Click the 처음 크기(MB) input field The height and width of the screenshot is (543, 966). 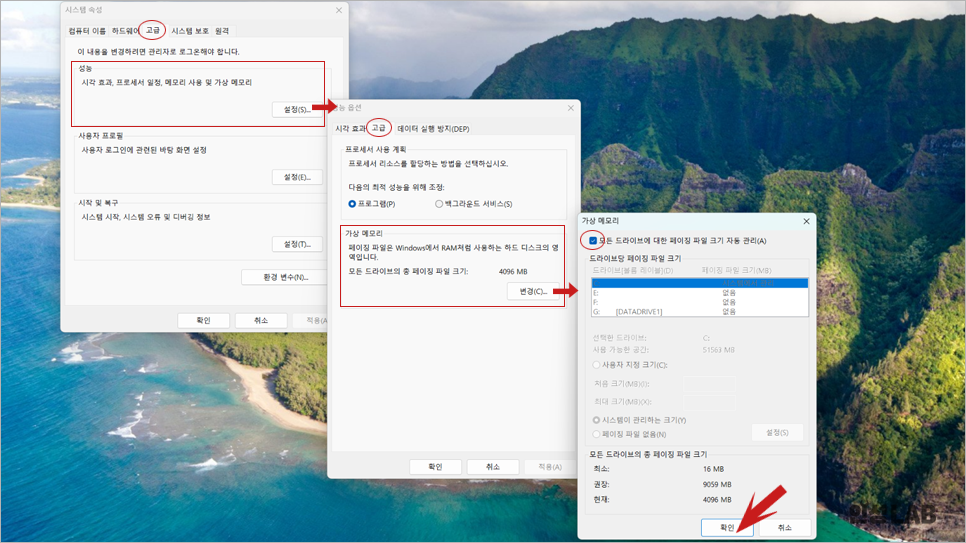709,384
